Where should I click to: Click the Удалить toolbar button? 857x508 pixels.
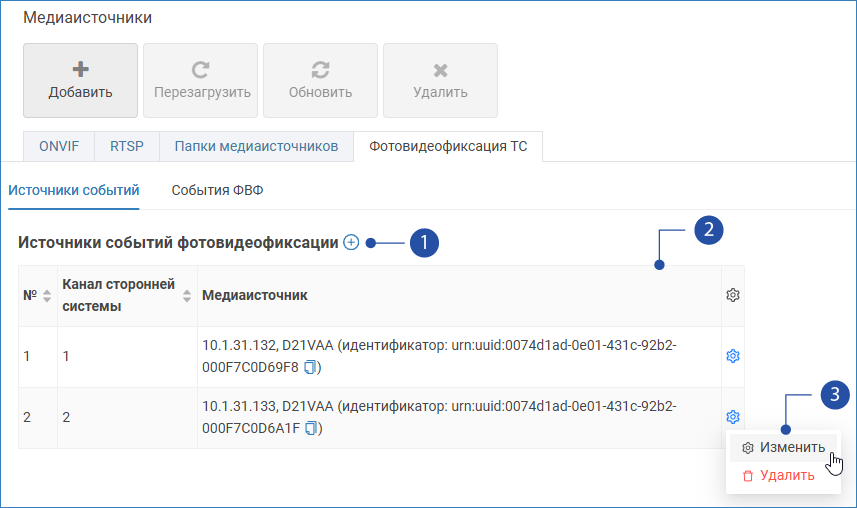tap(440, 81)
